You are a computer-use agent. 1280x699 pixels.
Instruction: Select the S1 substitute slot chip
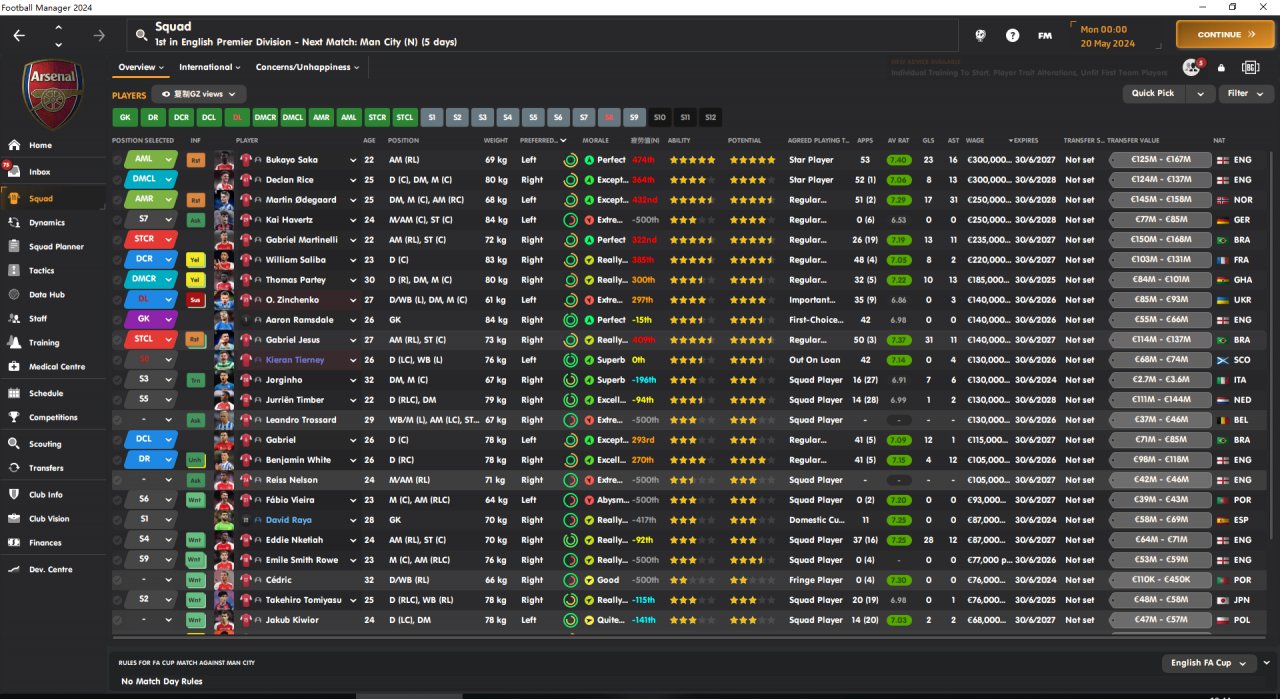432,117
